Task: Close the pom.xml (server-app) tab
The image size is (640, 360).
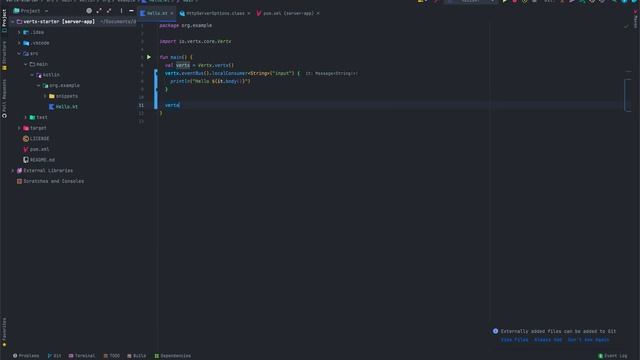Action: (x=318, y=13)
